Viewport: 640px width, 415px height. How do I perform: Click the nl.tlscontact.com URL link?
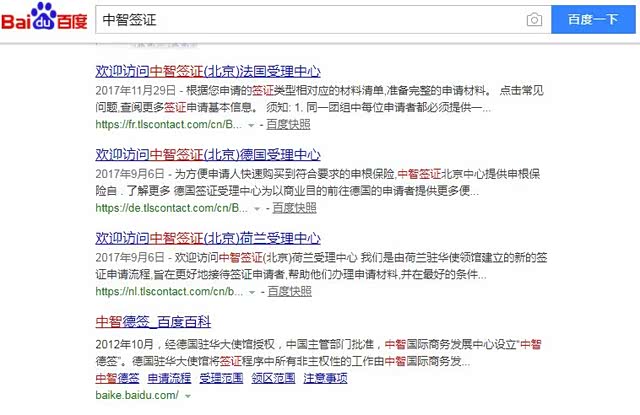(x=169, y=292)
